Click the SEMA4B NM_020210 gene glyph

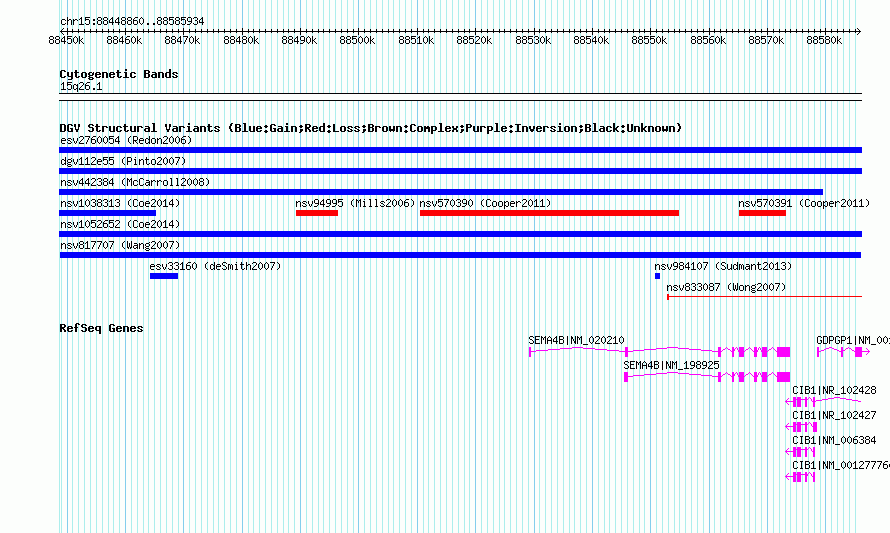(660, 352)
